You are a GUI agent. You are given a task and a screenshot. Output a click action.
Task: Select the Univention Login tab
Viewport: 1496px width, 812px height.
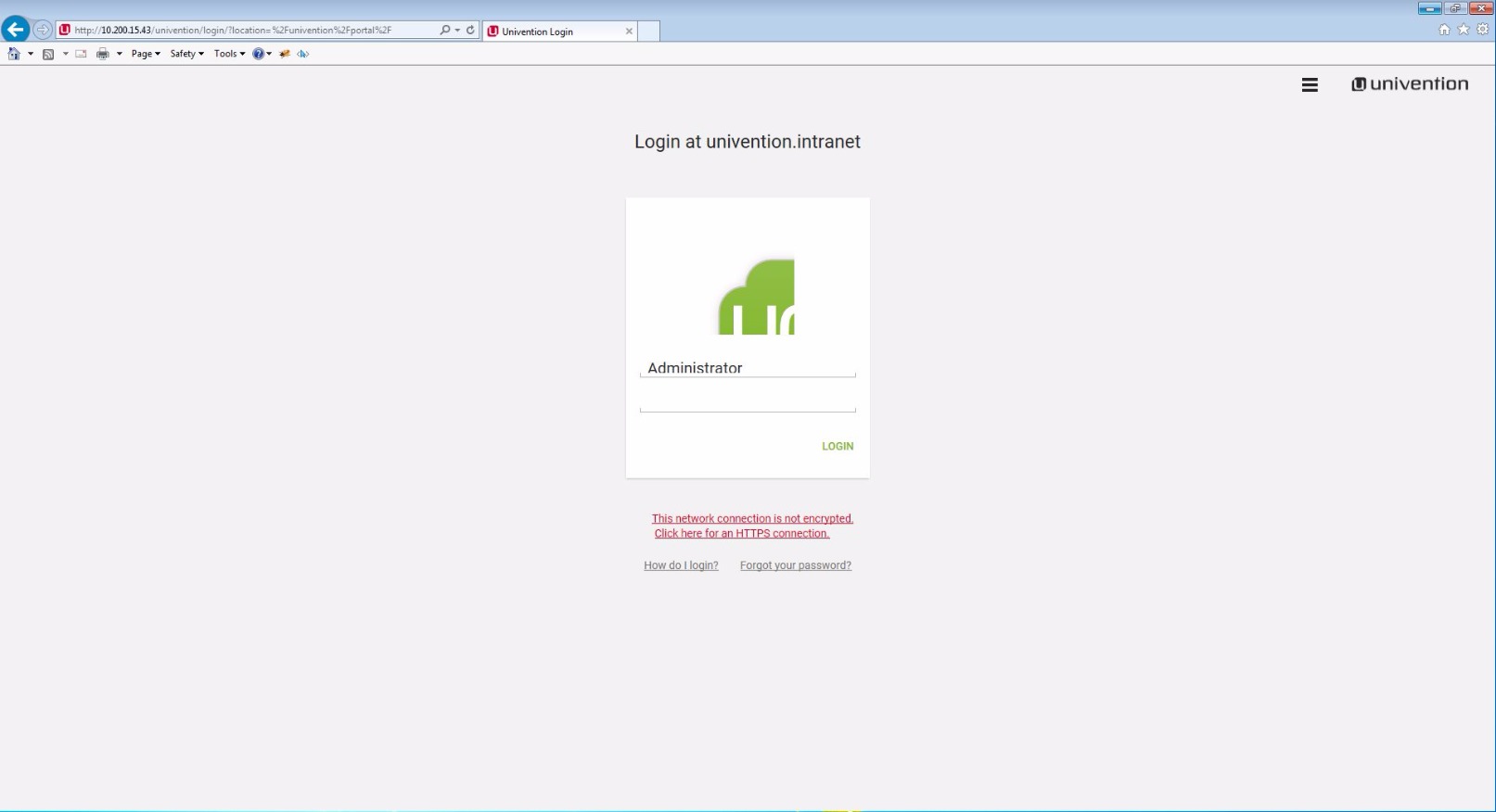pos(556,32)
